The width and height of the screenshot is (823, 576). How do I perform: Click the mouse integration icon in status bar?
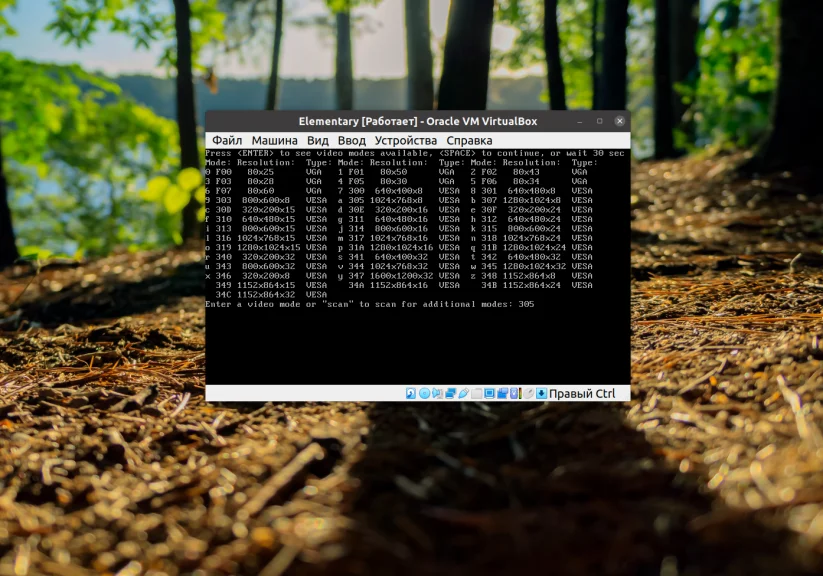pos(529,393)
